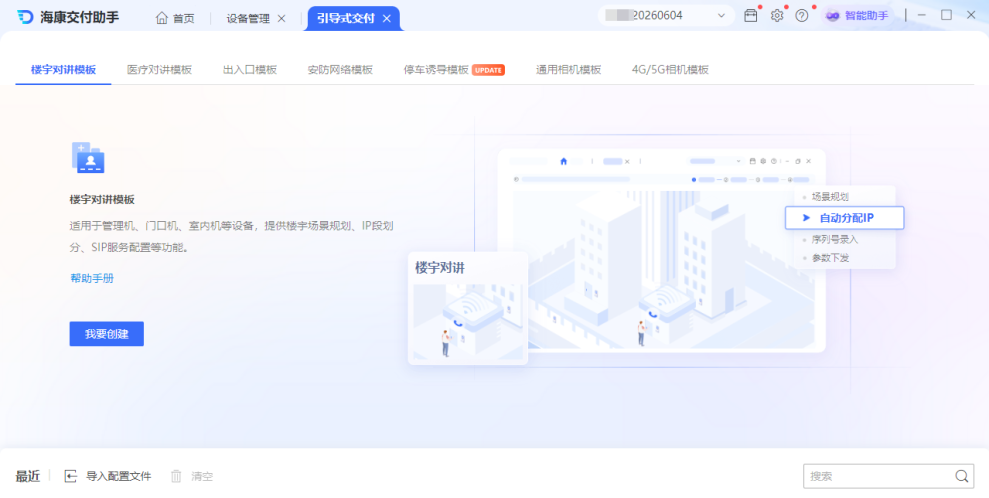Click the UPDATE badge on 停车诱导模板

488,70
